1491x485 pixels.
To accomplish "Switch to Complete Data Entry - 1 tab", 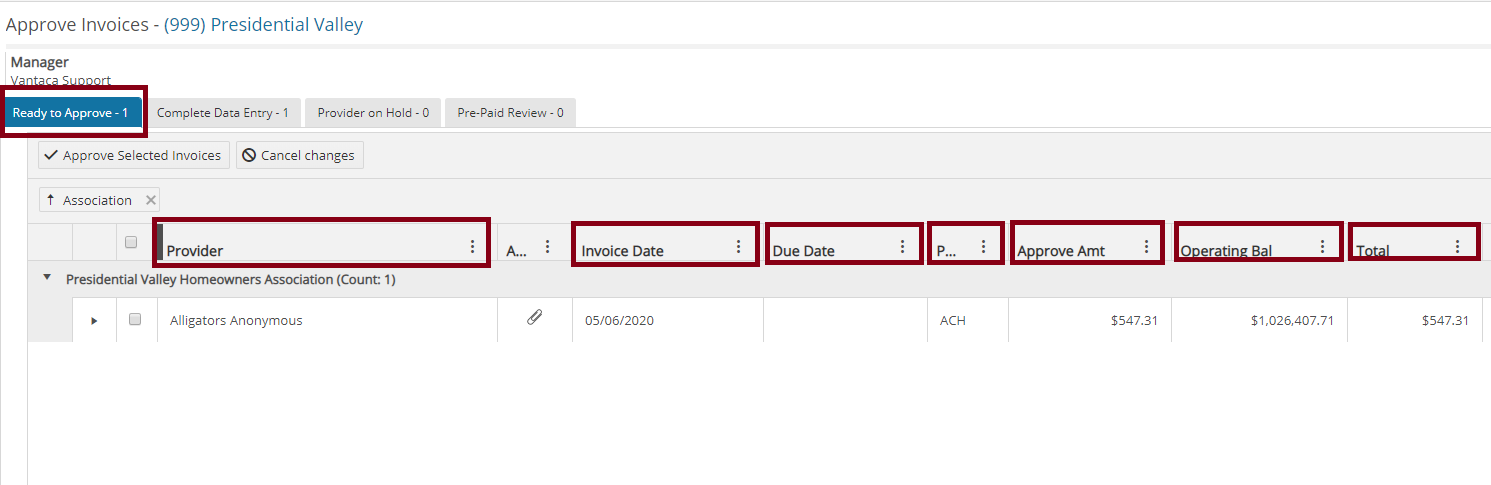I will (x=223, y=113).
